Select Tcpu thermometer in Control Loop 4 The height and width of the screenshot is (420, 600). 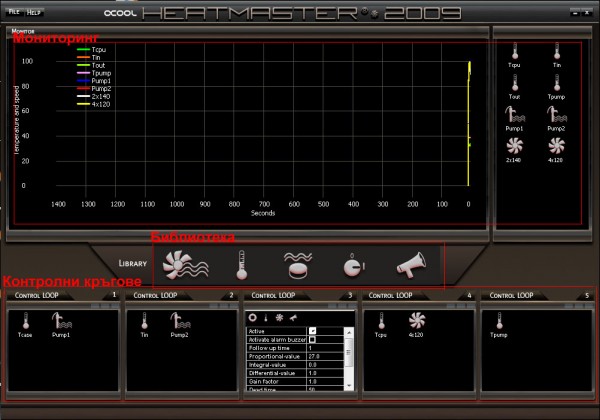coord(381,321)
